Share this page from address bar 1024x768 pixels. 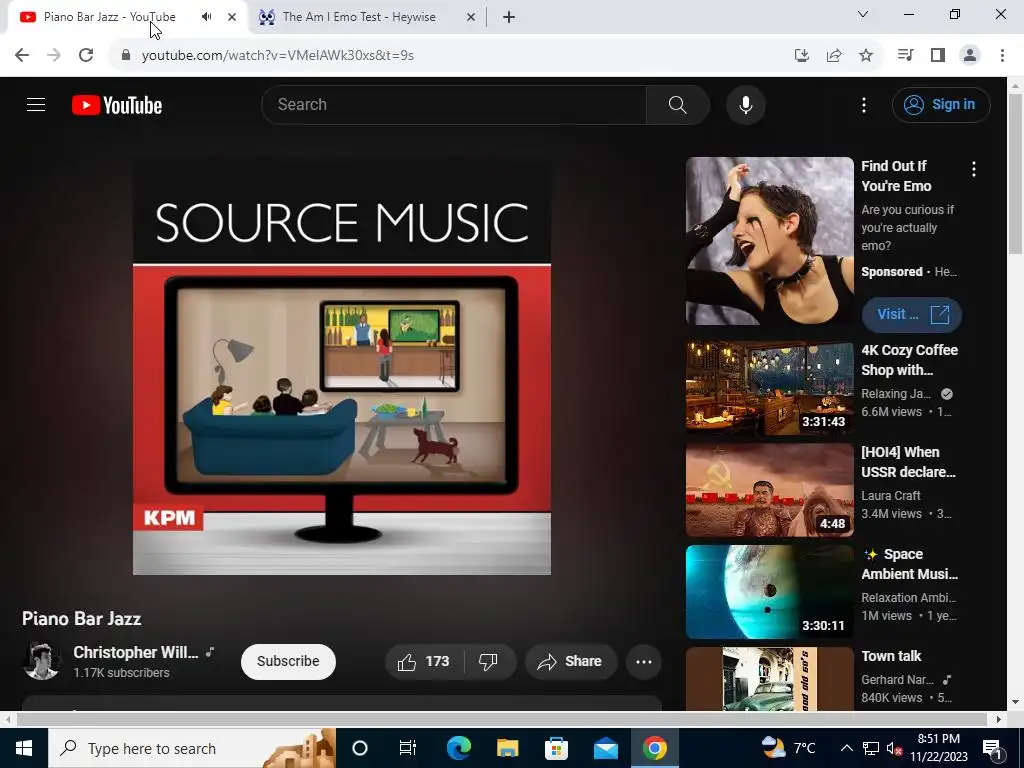pos(834,55)
